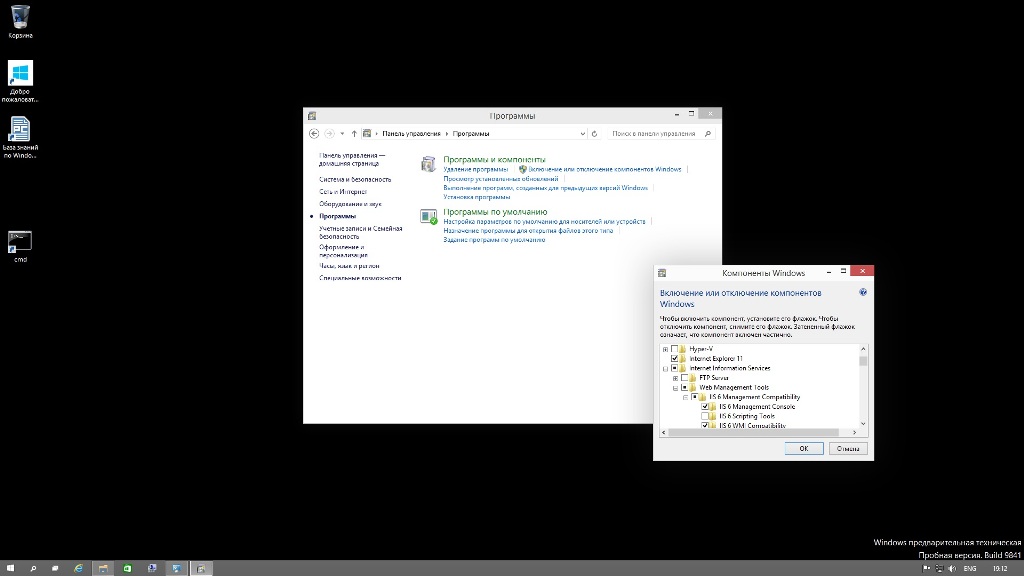Open Internet Explorer from the taskbar

[x=79, y=568]
